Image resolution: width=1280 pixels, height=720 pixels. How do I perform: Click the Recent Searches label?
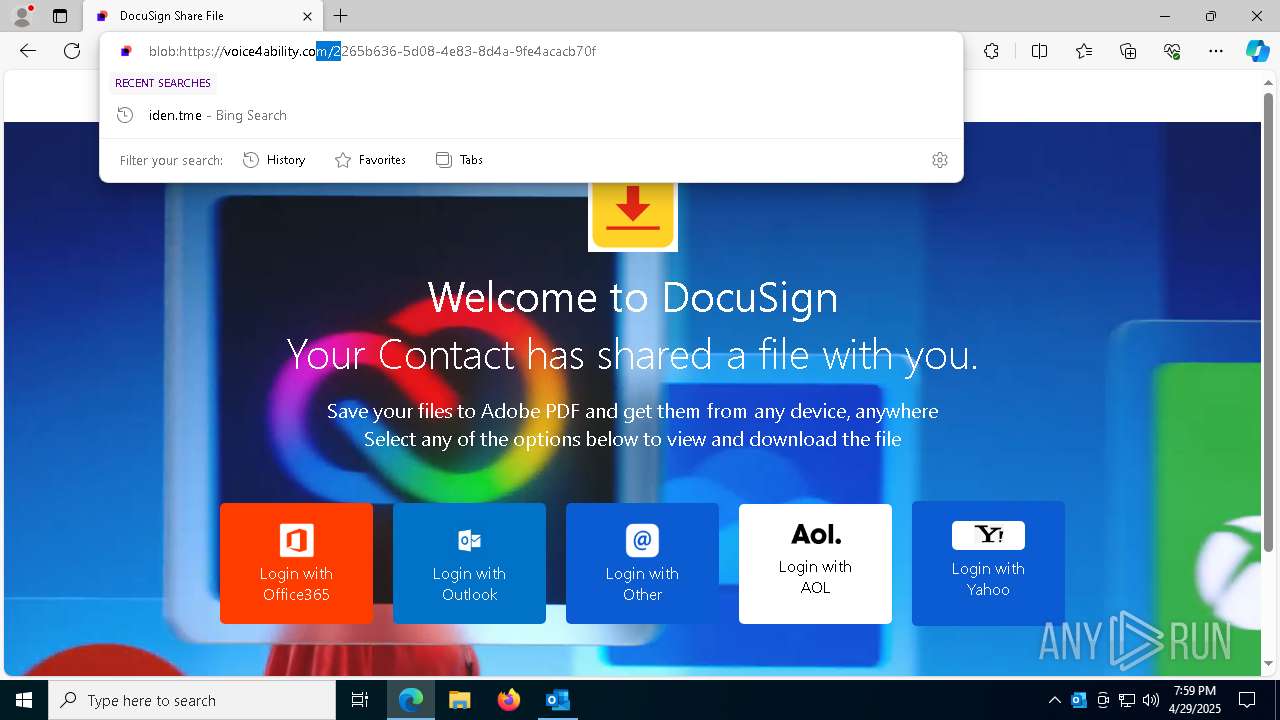(x=163, y=83)
